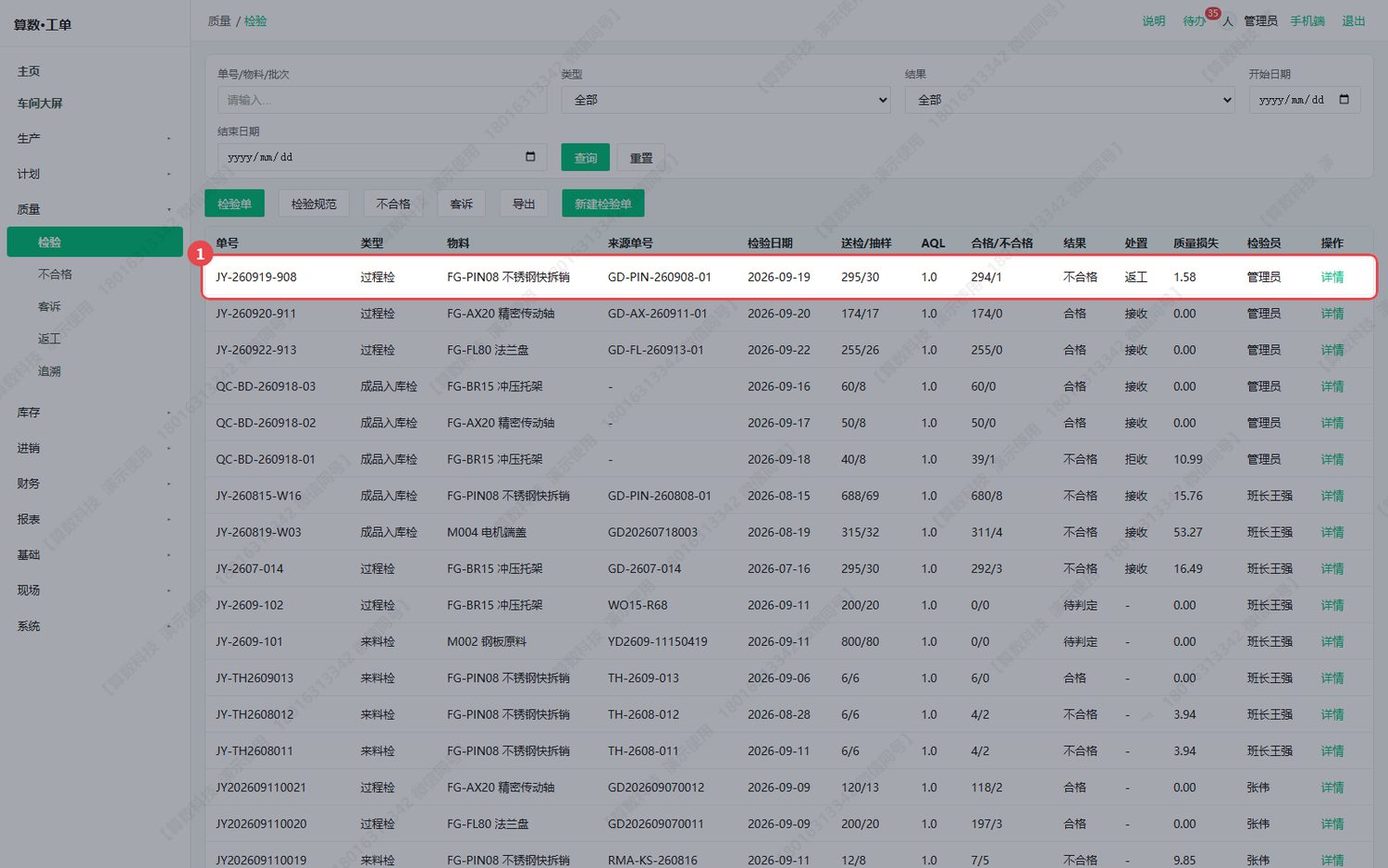View 详情 for JY-2609-102
The height and width of the screenshot is (868, 1388).
1332,605
